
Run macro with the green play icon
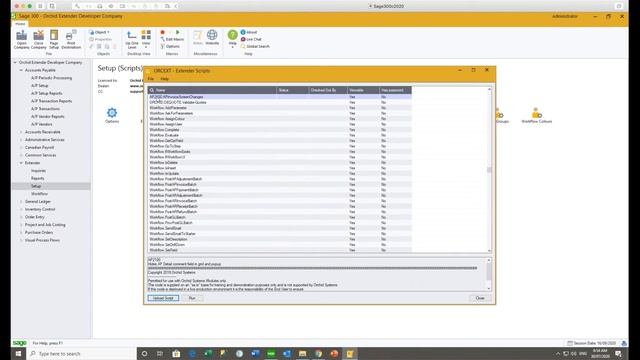pos(178,32)
